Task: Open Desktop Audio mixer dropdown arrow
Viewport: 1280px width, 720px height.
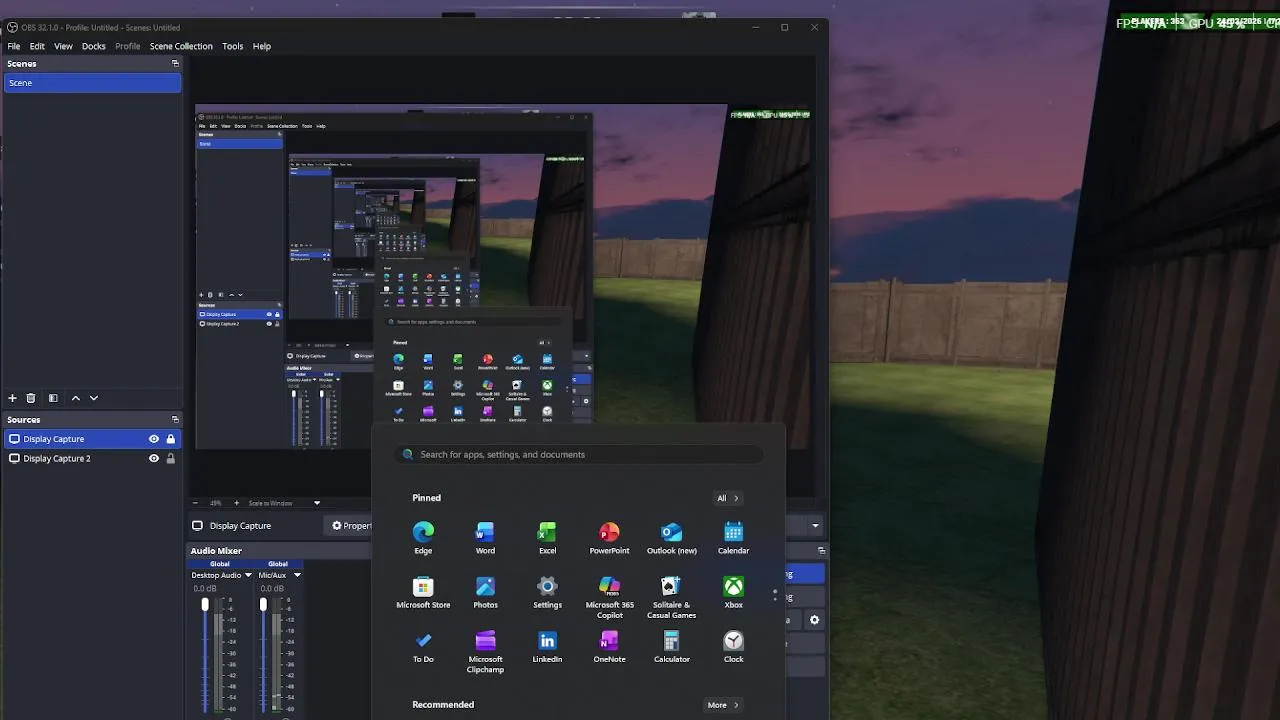Action: coord(246,575)
